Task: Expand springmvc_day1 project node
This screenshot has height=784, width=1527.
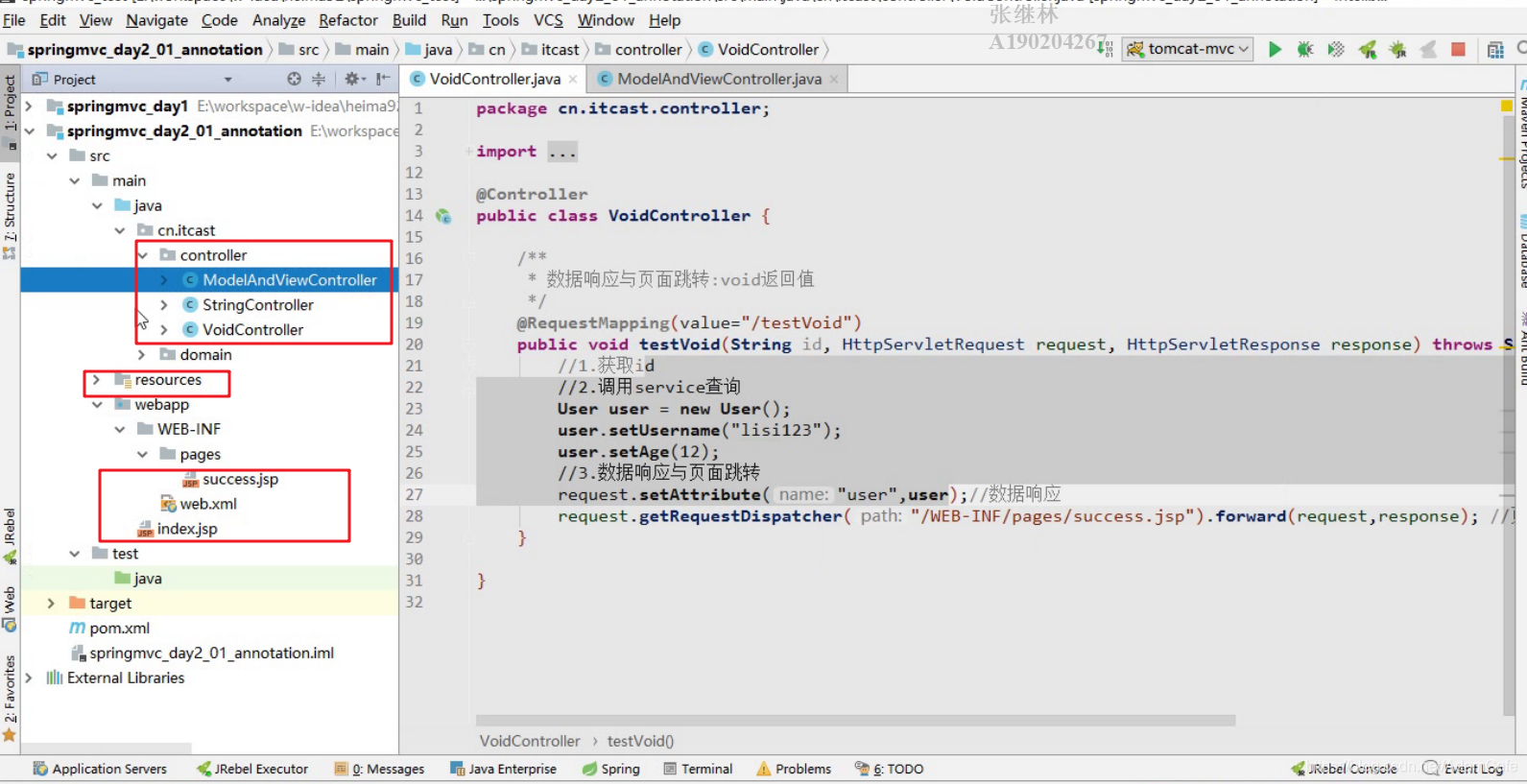Action: [x=29, y=106]
